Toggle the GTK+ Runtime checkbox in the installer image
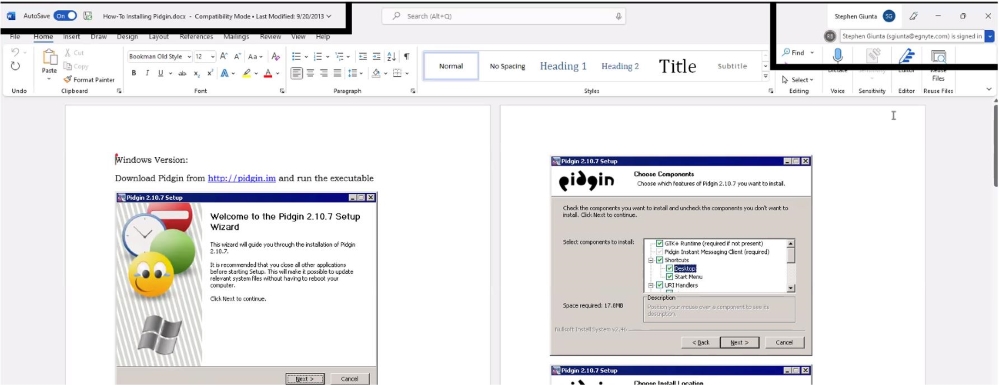Viewport: 1000px width, 387px height. [x=660, y=243]
